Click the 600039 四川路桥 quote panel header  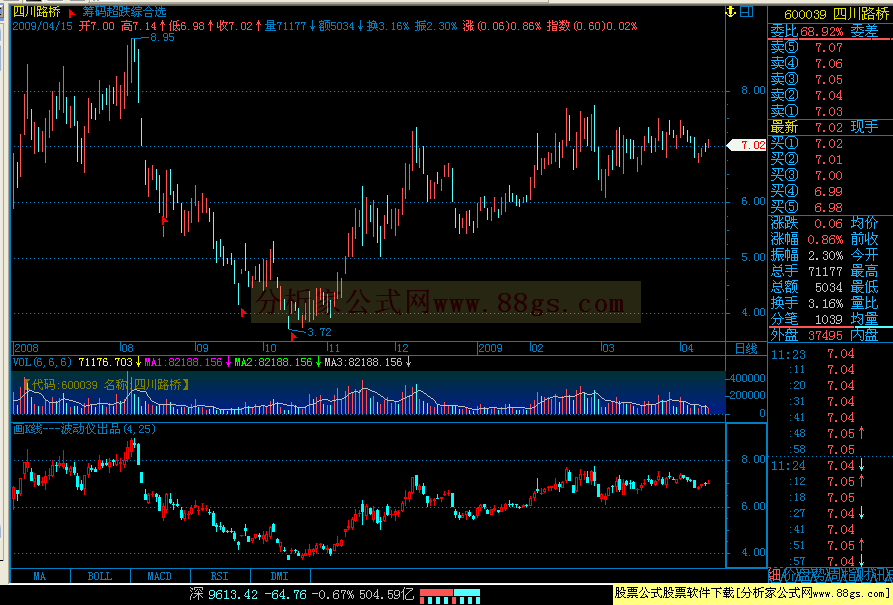836,14
